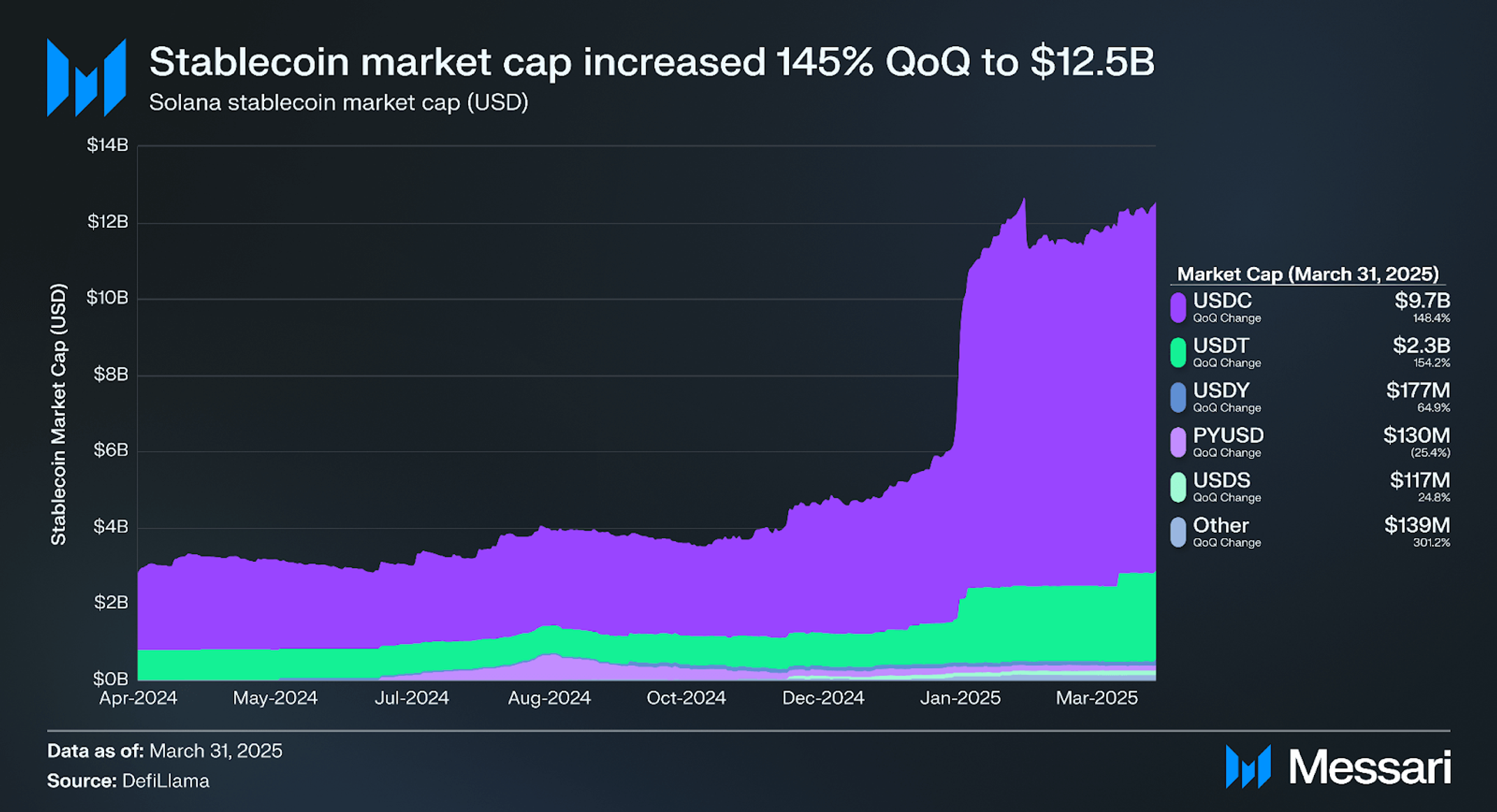Click the pale blue Other legend swatch
Viewport: 1497px width, 812px height.
(1178, 532)
